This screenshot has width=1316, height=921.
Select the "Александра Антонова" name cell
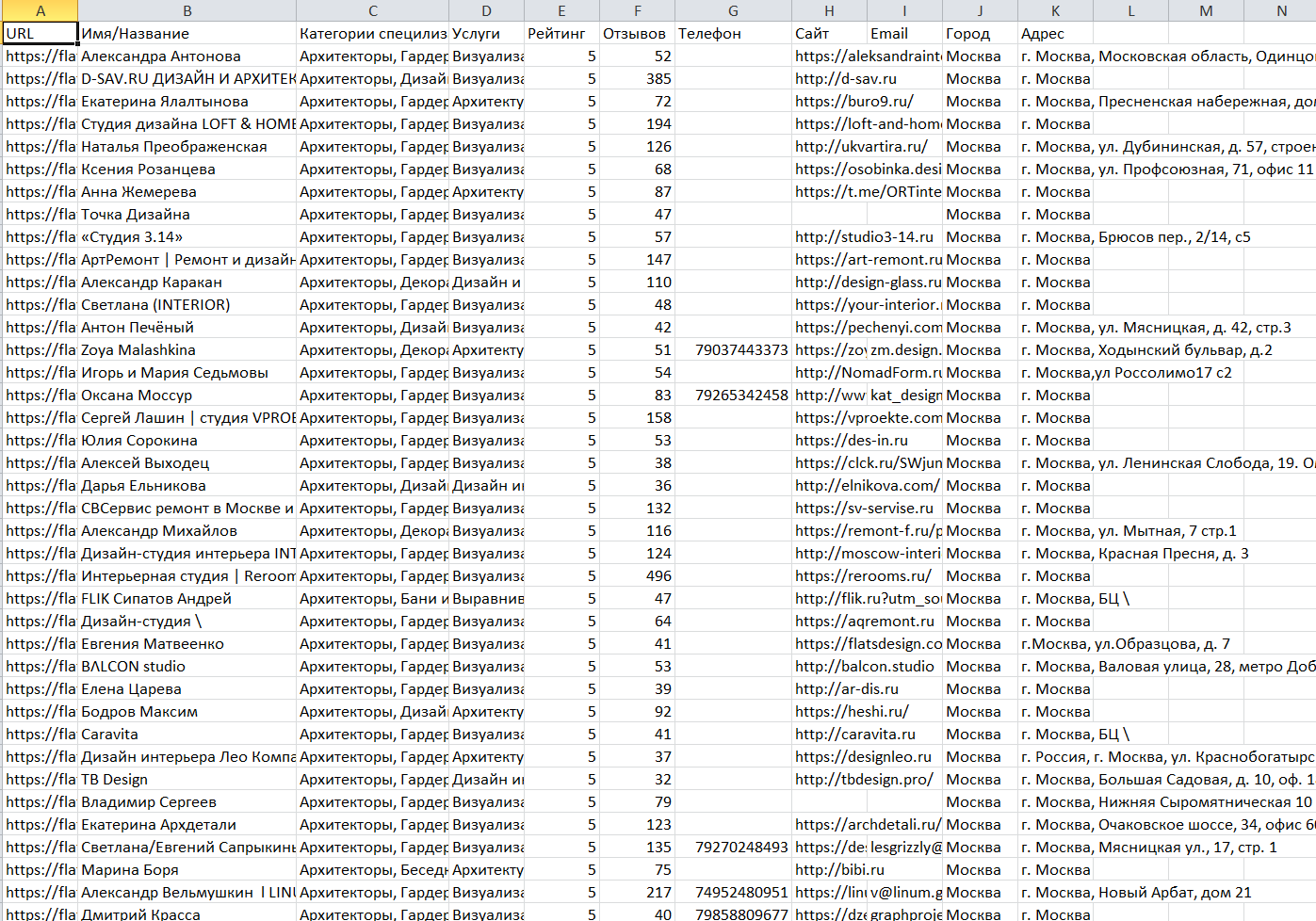[187, 57]
